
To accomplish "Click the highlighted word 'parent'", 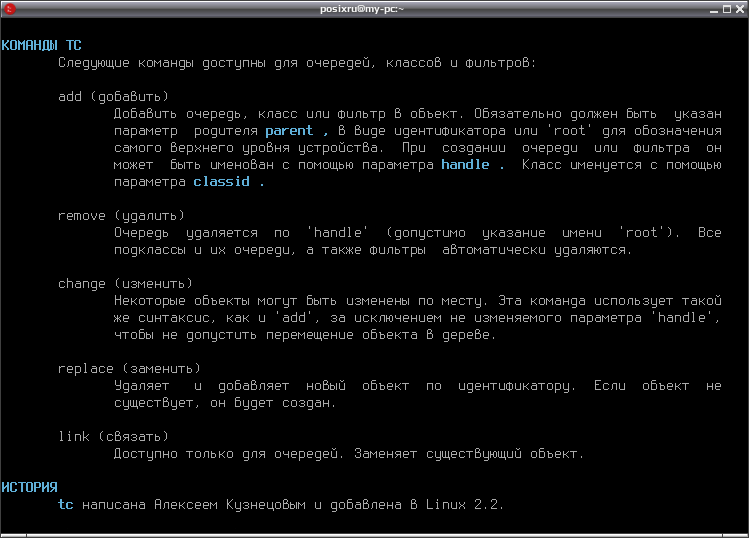I will coord(289,130).
